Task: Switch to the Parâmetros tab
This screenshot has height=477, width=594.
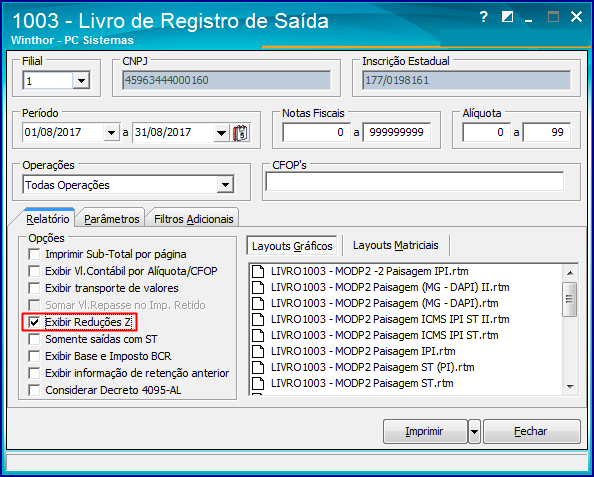Action: click(112, 219)
